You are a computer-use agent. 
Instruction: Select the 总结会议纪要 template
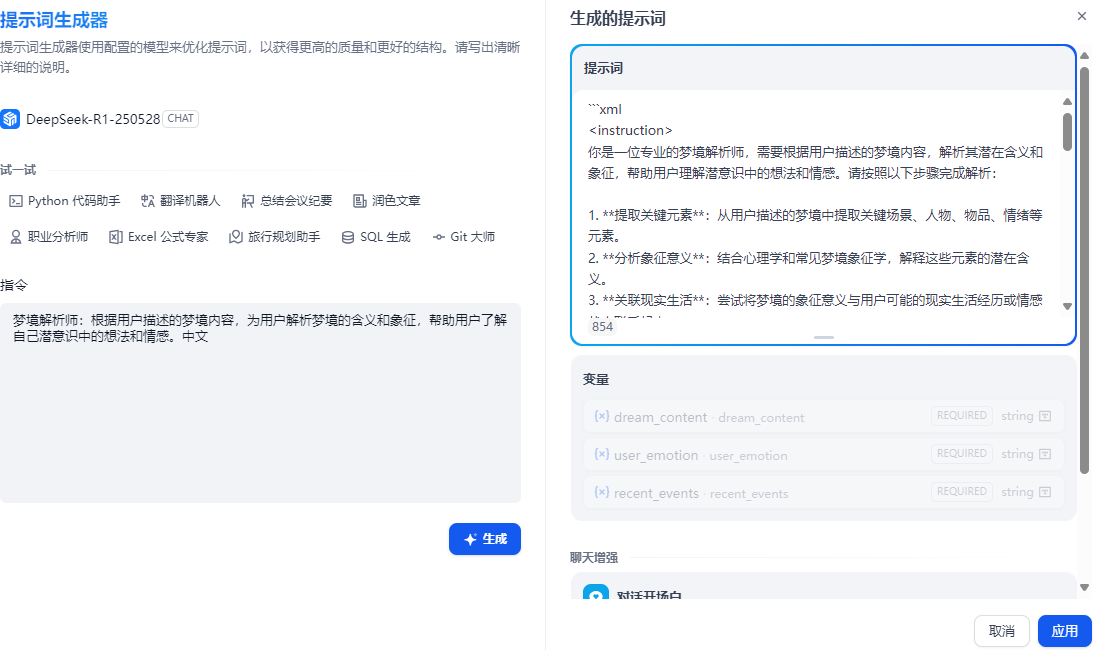(x=286, y=201)
